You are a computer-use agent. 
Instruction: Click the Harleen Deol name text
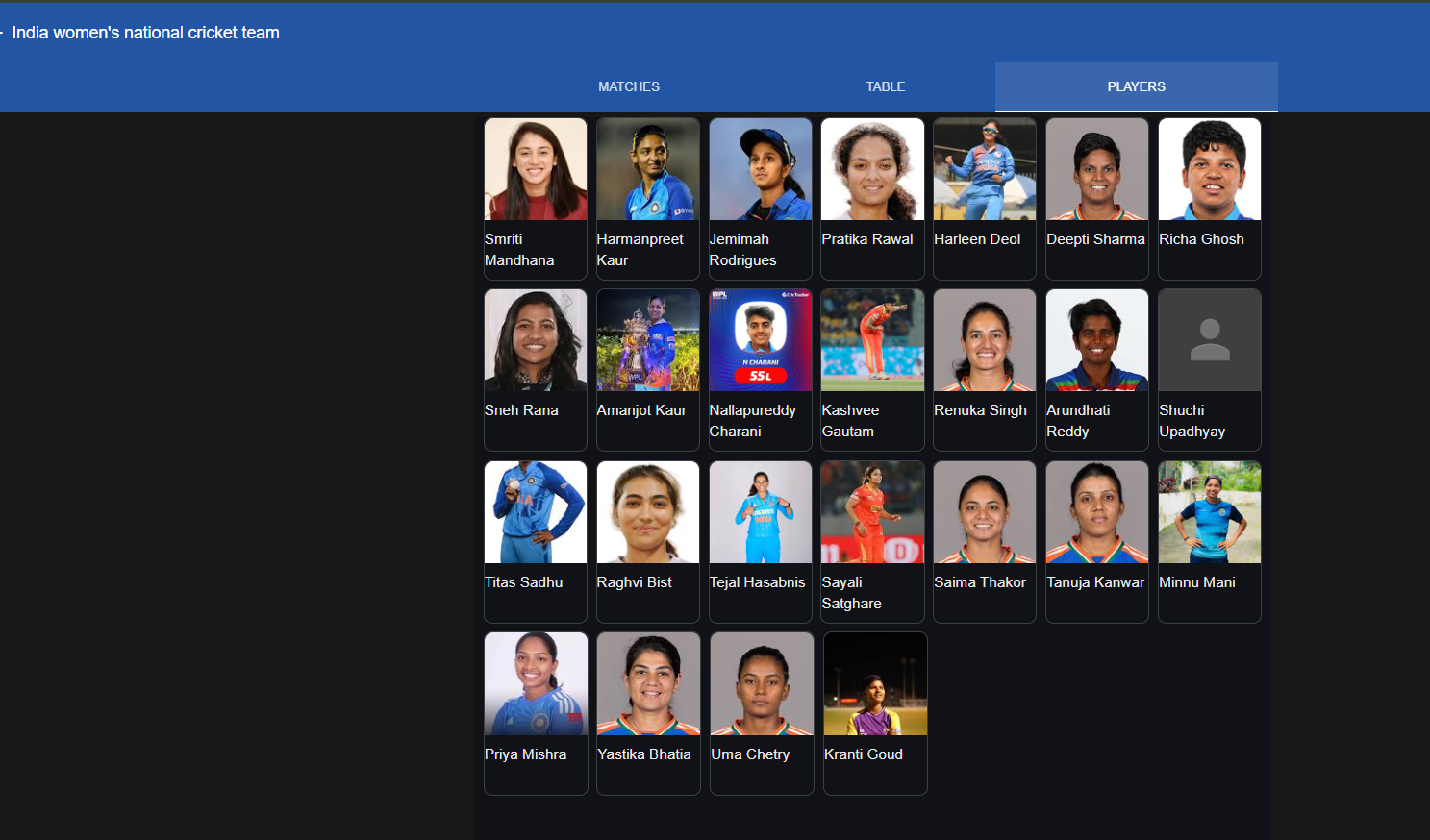(x=977, y=239)
